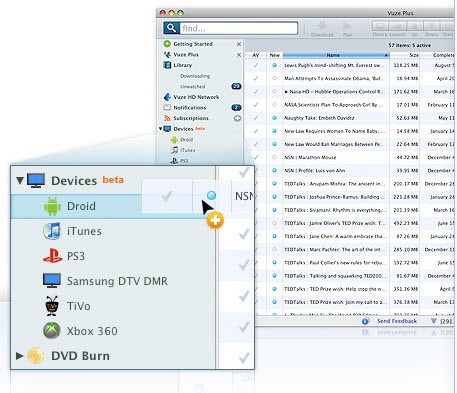Open the Library section
The height and width of the screenshot is (393, 457).
tap(182, 65)
